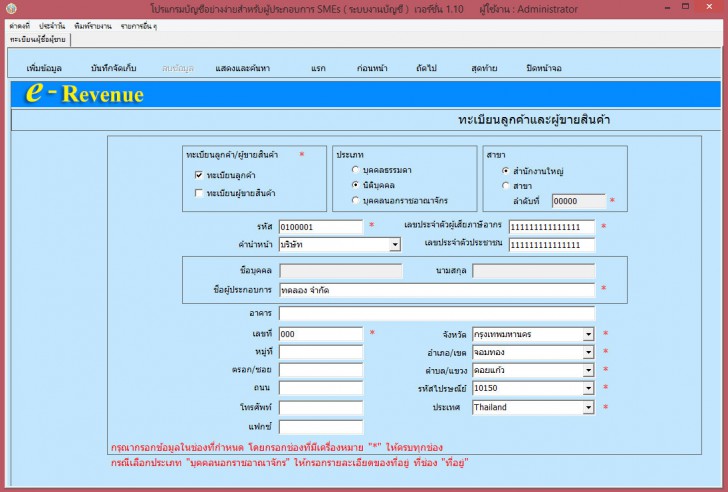
Task: Go to previous record with ก่อนหน้า
Action: [372, 68]
